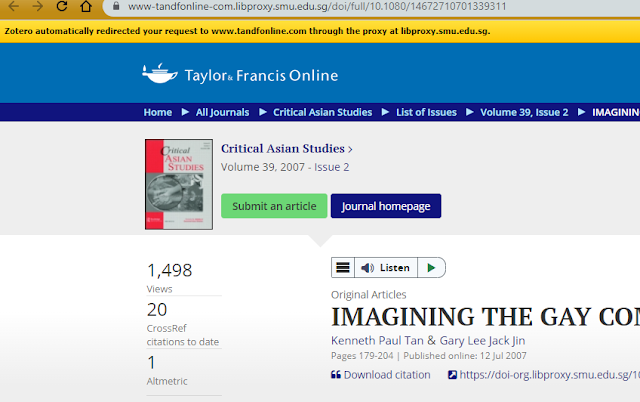Click the Journal homepage button
The height and width of the screenshot is (402, 640).
pos(386,206)
